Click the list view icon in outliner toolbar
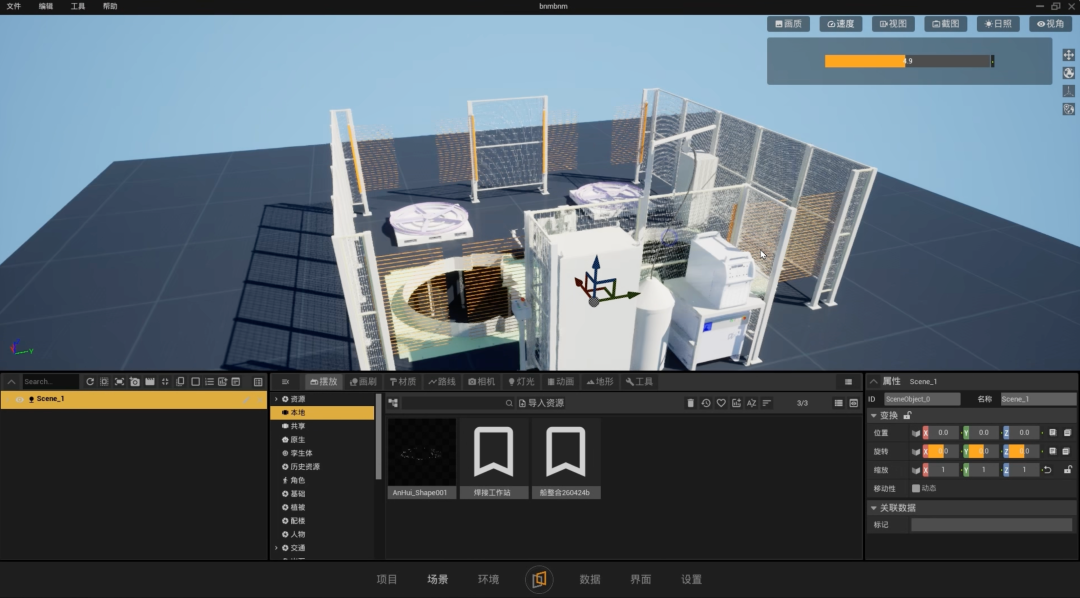Image resolution: width=1080 pixels, height=598 pixels. (209, 382)
